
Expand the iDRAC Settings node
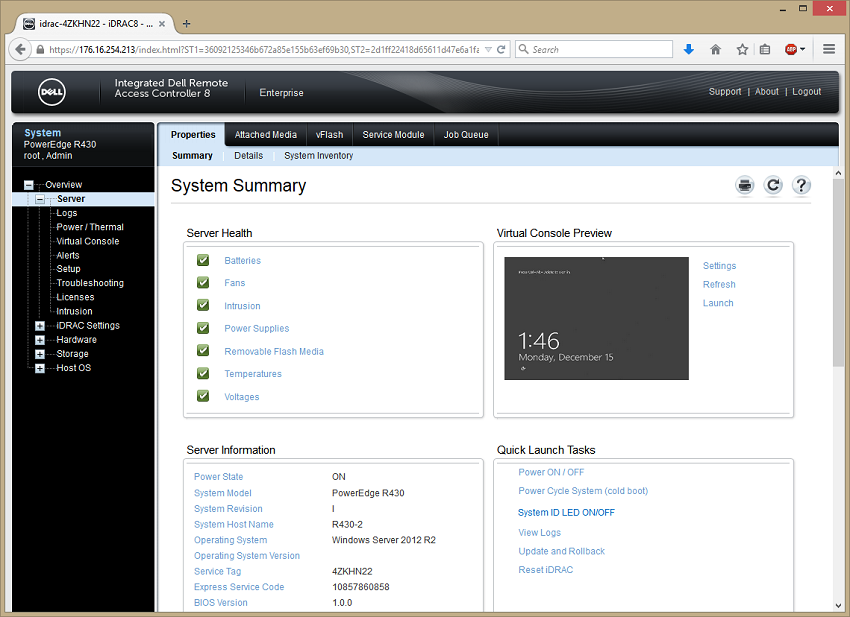pos(40,326)
